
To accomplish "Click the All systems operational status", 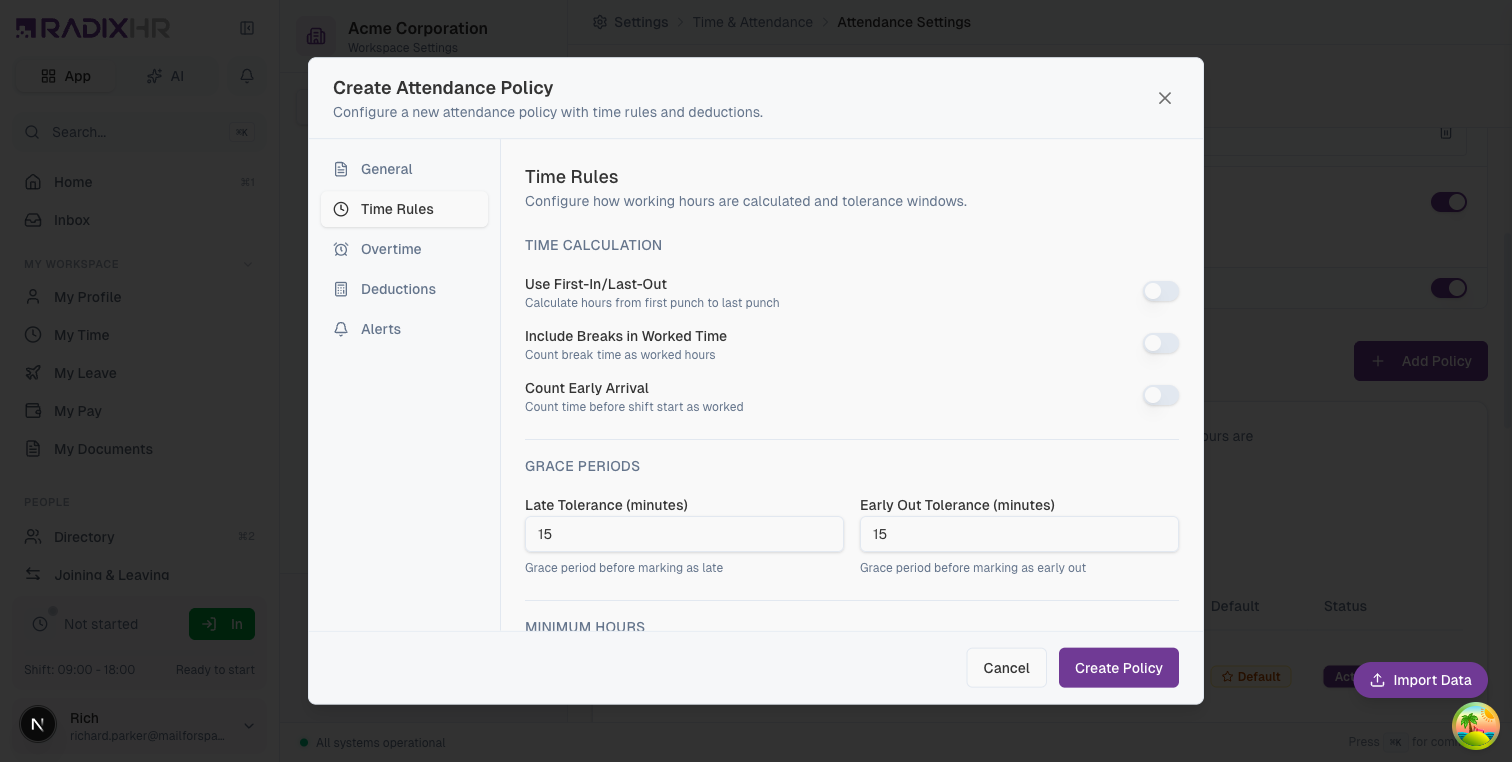I will click(372, 743).
